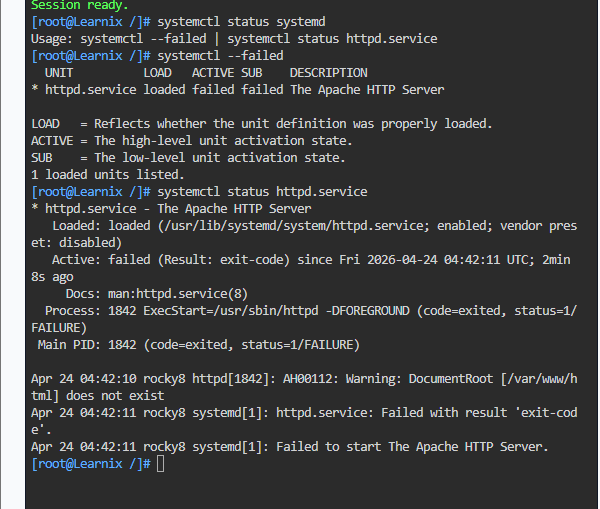
Task: Click the first 'systemctl status systemd' command
Action: [241, 22]
